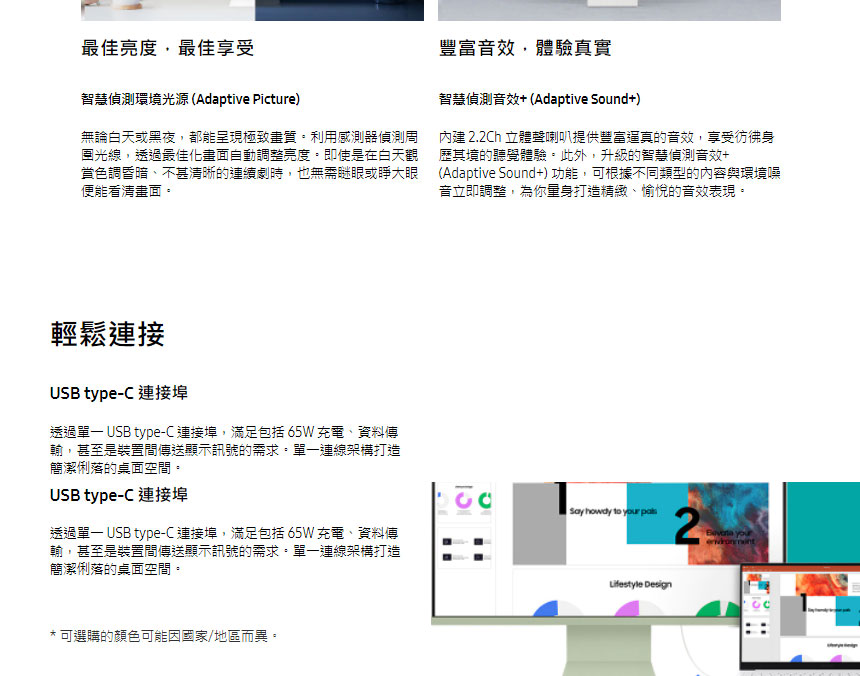Image resolution: width=860 pixels, height=676 pixels.
Task: Select the subheading "智慧偵測環境光源 (Adaptive Picture)"
Action: click(x=190, y=99)
